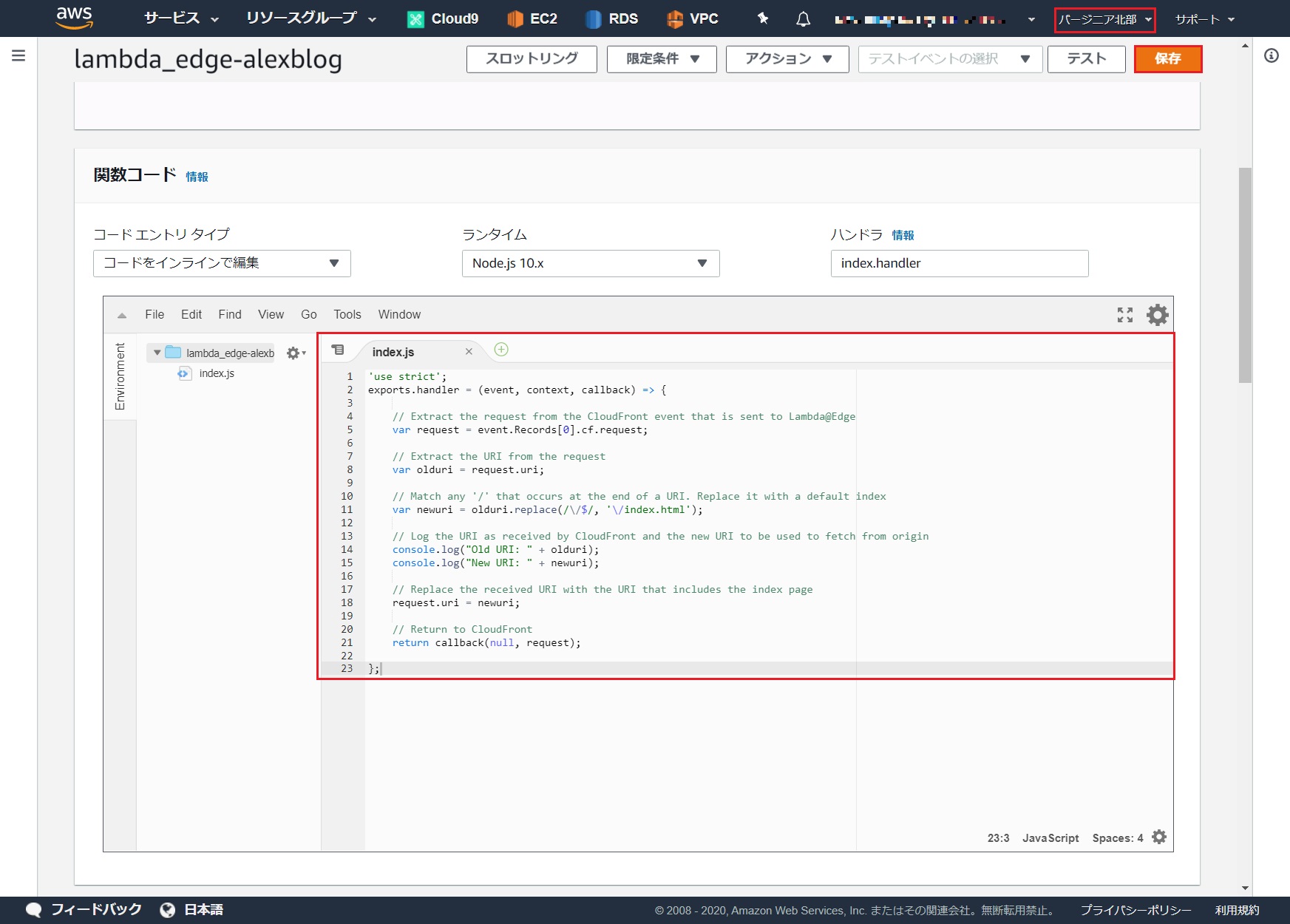This screenshot has height=924, width=1290.
Task: Open editor preferences gear icon
Action: [x=1157, y=315]
